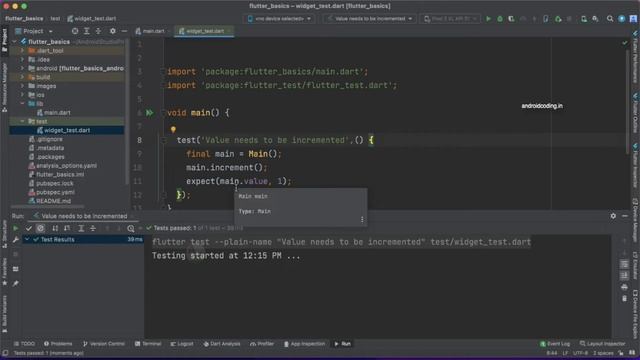The height and width of the screenshot is (360, 640).
Task: Open test history clock icon in Run toolbar
Action: point(131,228)
